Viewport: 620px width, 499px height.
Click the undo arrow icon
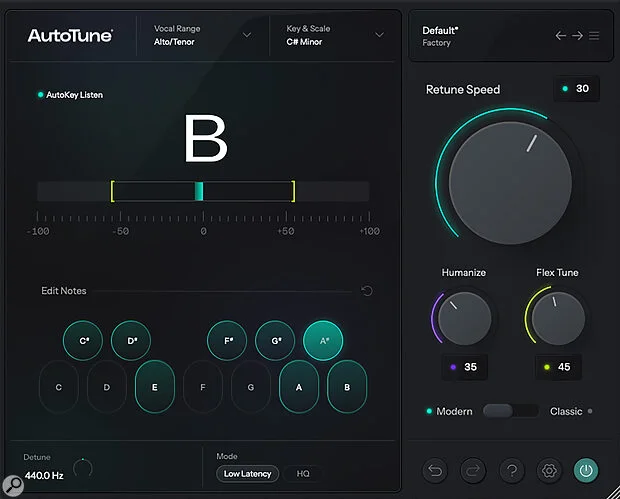435,469
